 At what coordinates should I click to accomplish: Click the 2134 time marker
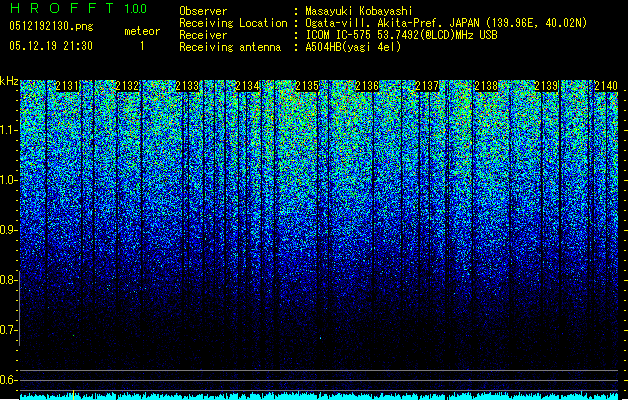[x=247, y=86]
